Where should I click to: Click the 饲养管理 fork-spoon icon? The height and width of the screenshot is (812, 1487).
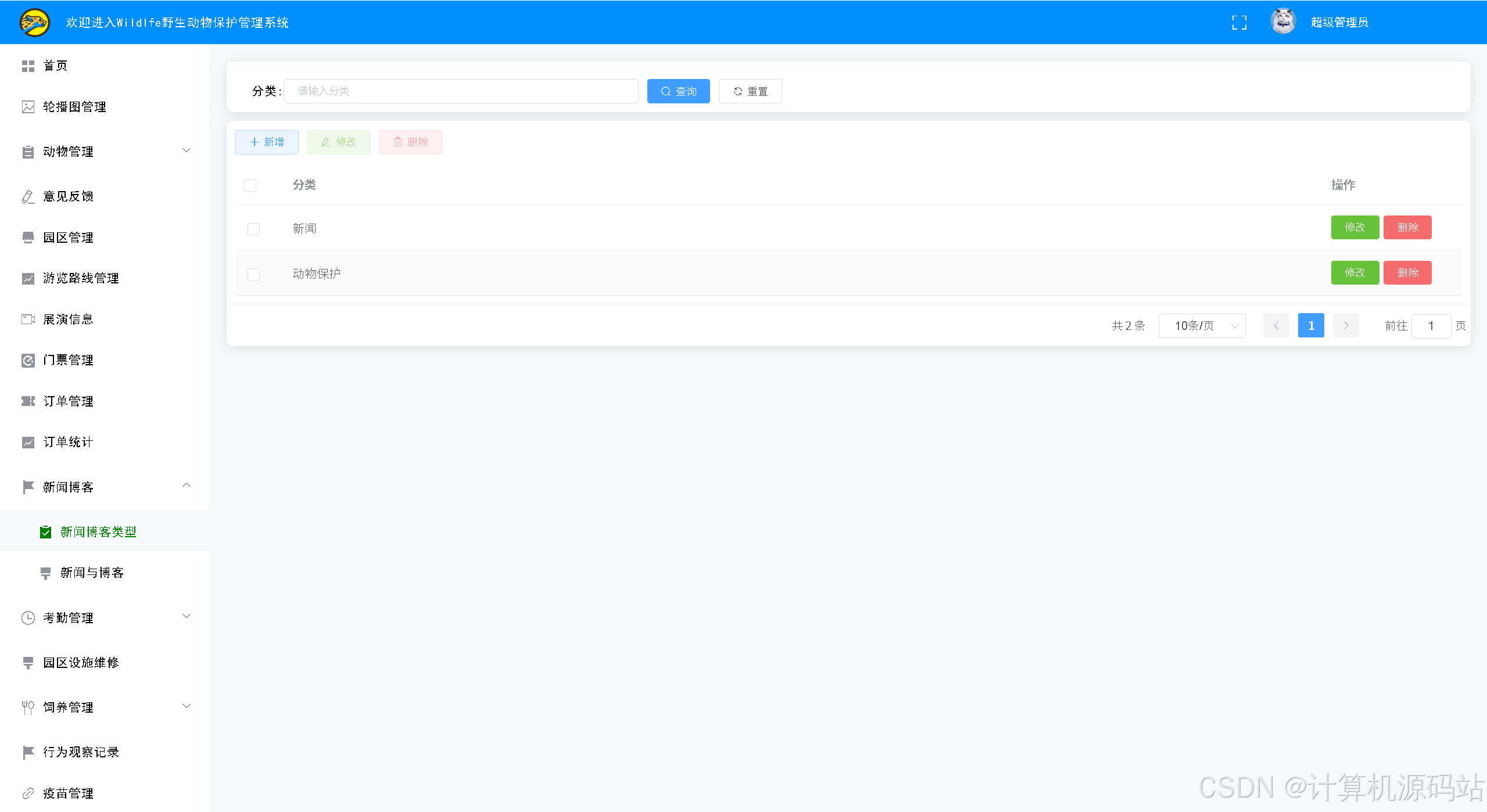click(28, 707)
